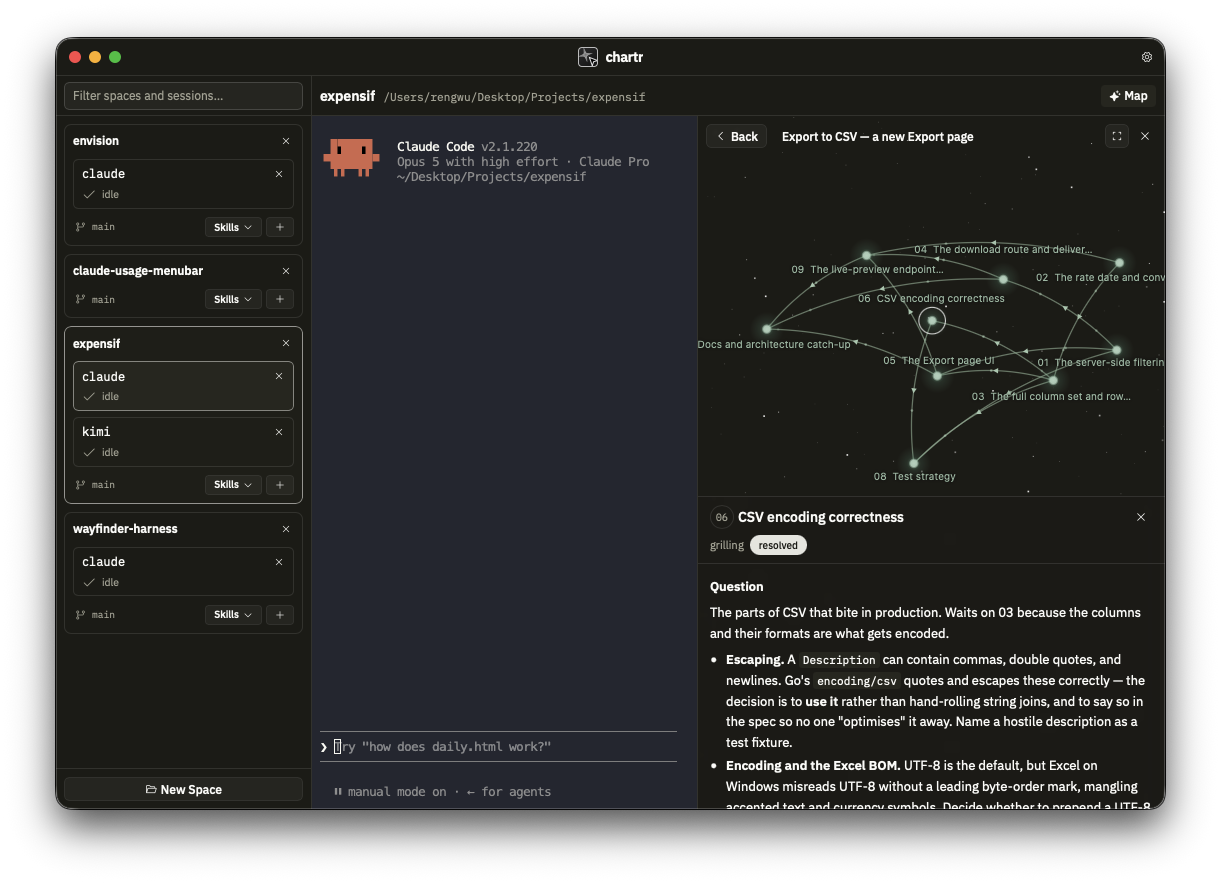Click the Question heading
Viewport: 1221px width, 883px height.
pos(737,587)
